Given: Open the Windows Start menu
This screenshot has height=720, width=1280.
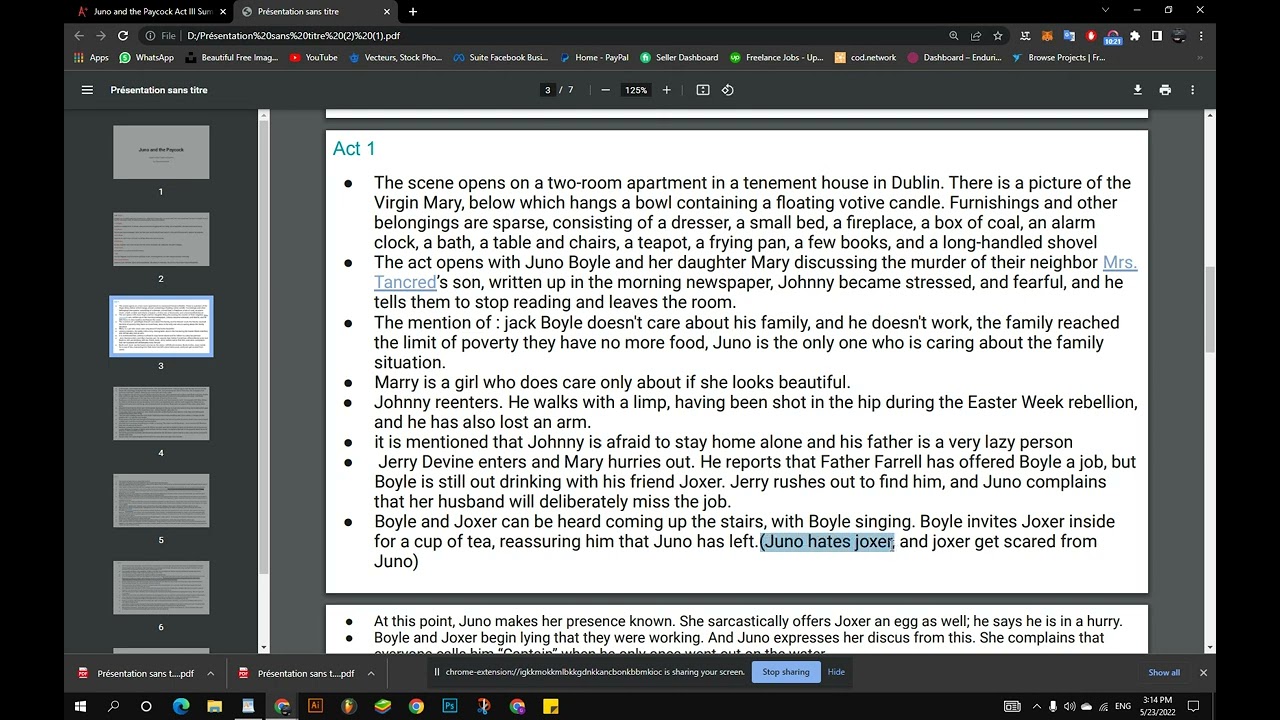Looking at the screenshot, I should [81, 706].
